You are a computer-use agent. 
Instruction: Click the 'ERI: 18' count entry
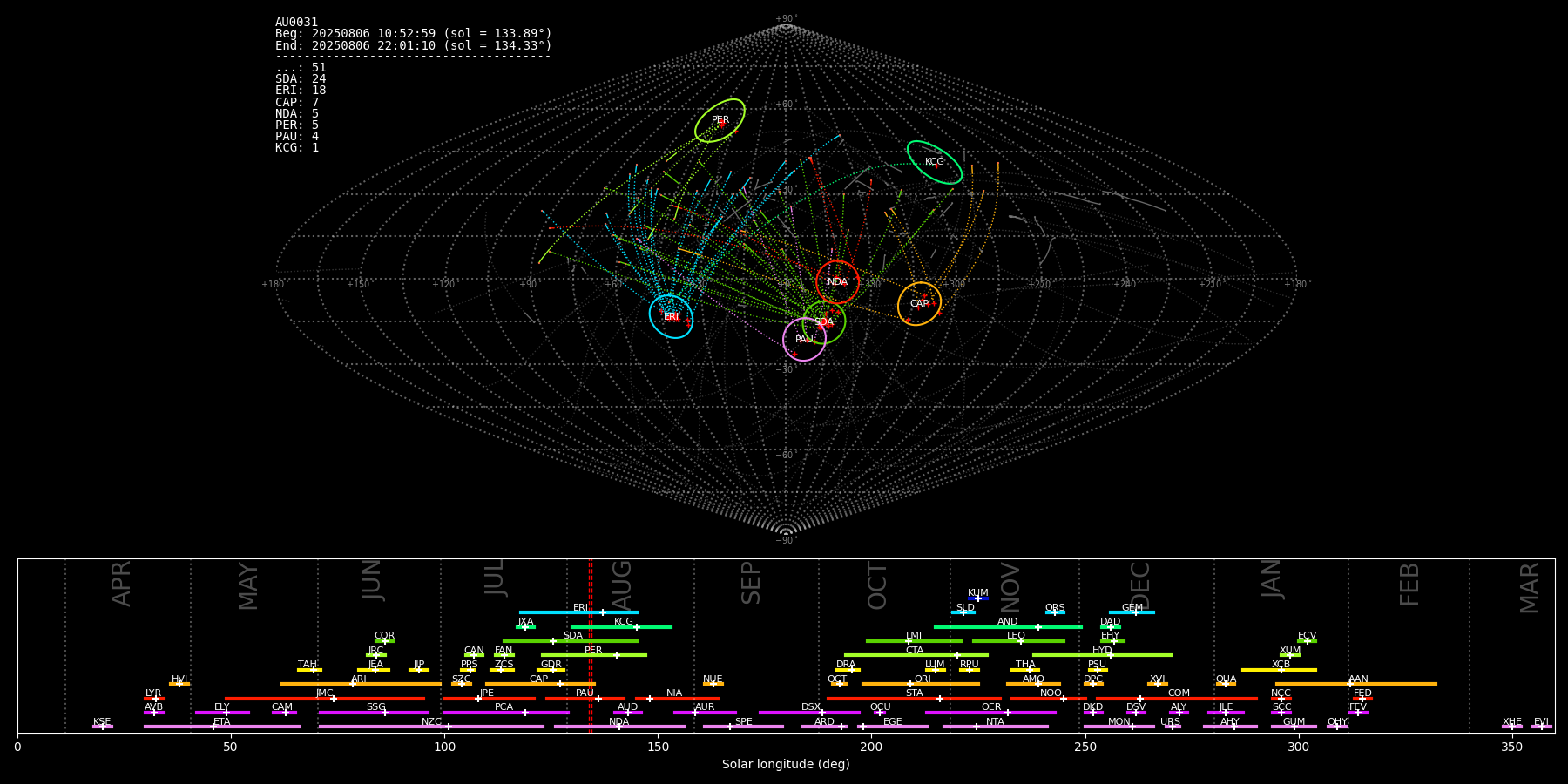point(301,91)
